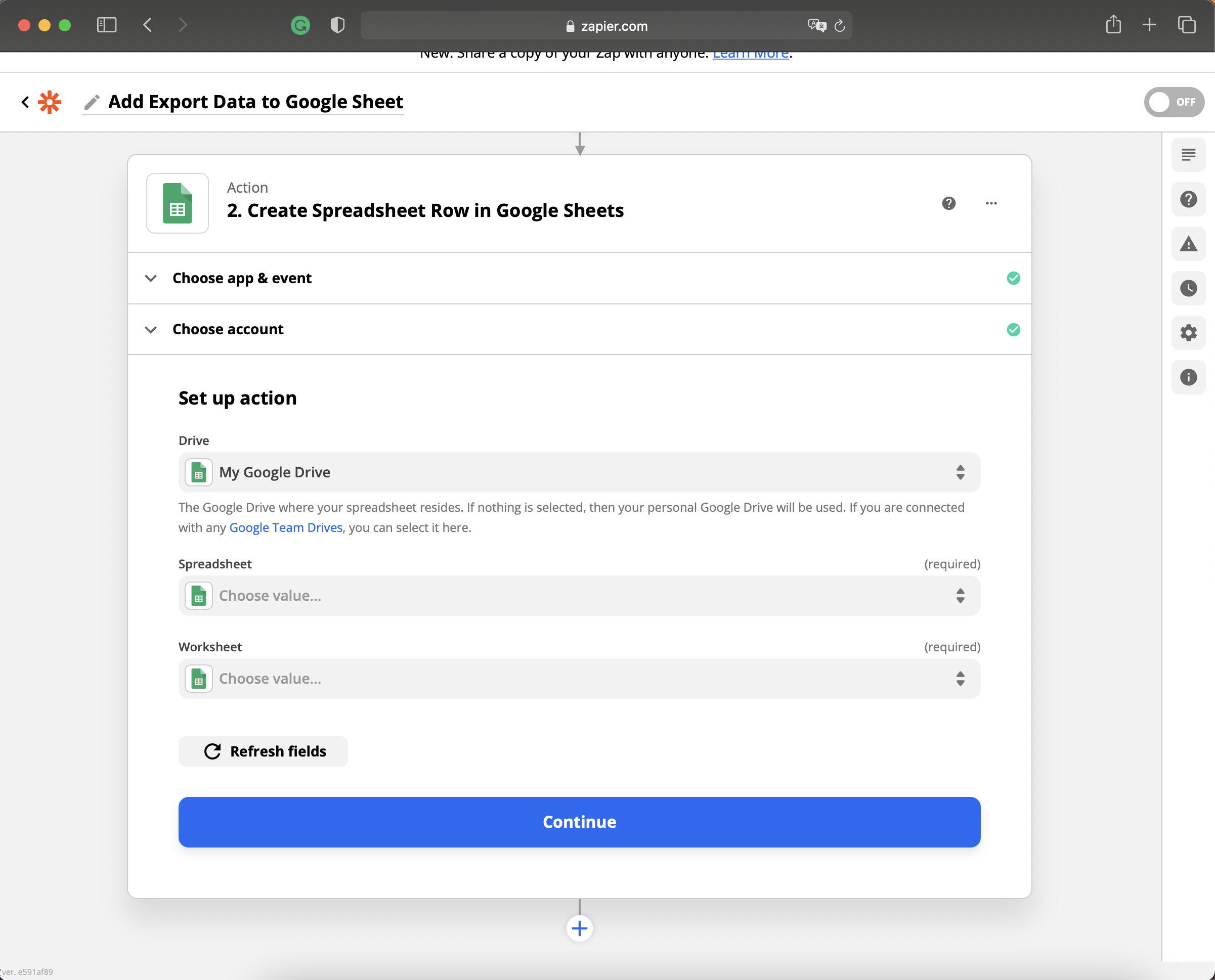Viewport: 1215px width, 980px height.
Task: Open Zap history clock icon
Action: coord(1188,288)
